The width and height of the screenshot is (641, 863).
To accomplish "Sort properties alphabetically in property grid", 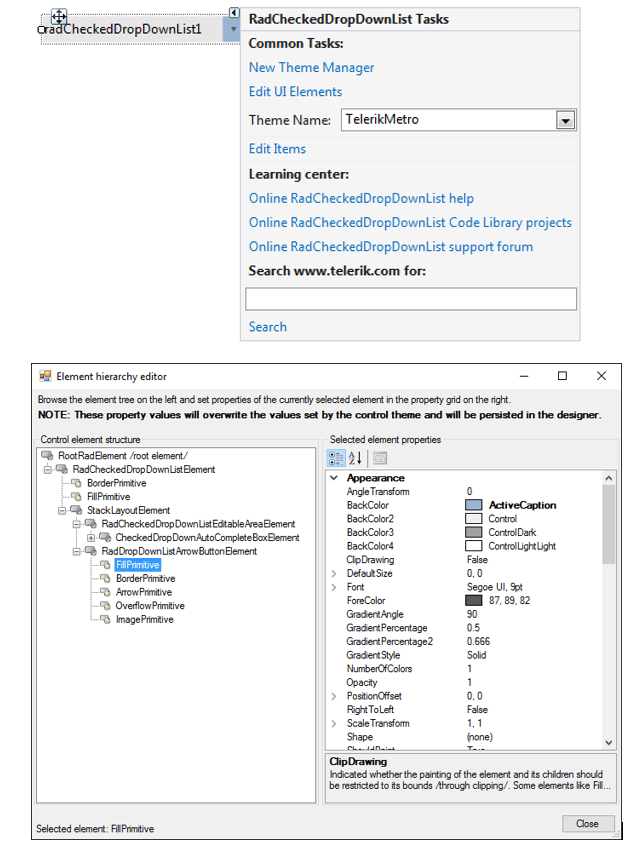I will tap(353, 458).
